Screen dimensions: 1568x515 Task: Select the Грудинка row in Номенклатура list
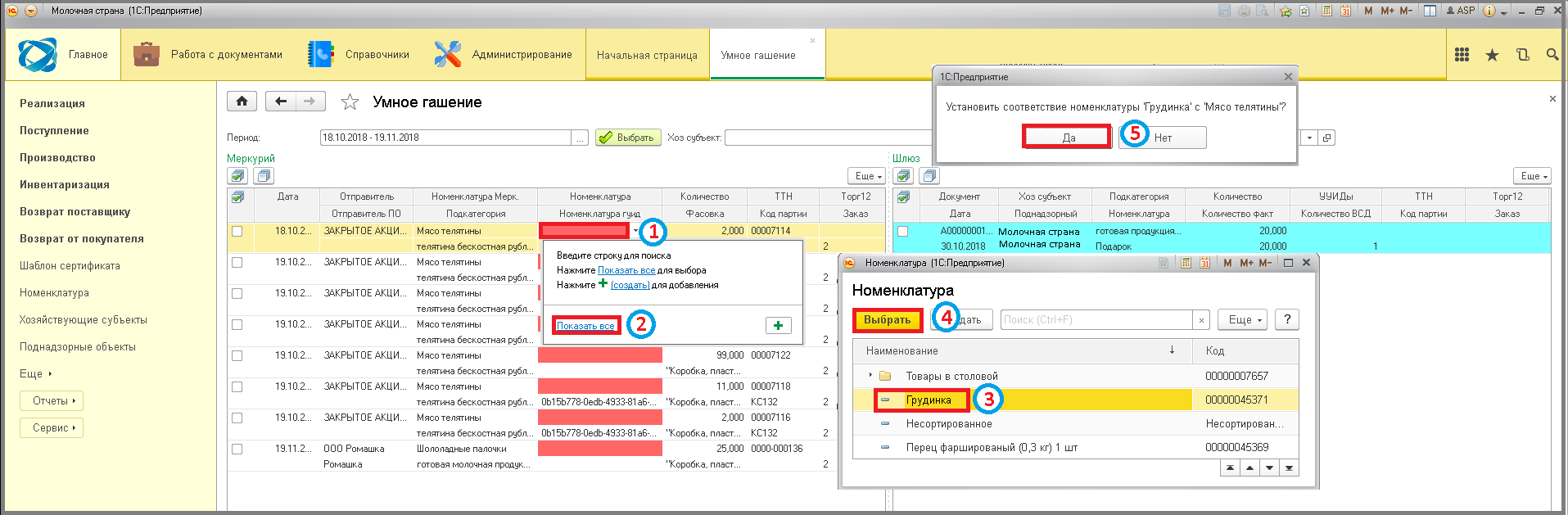point(1075,400)
